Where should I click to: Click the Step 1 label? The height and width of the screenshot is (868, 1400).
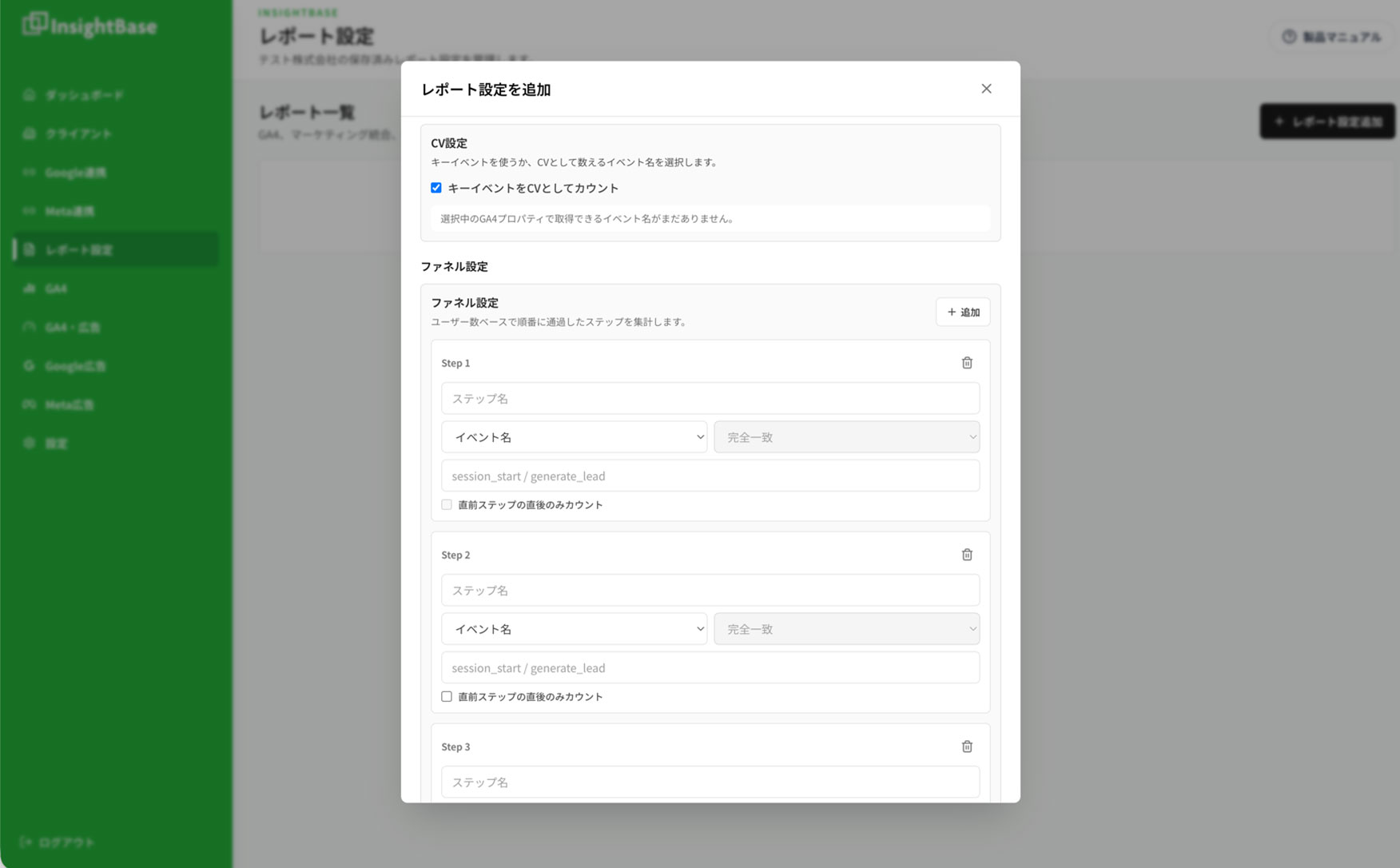(x=455, y=363)
